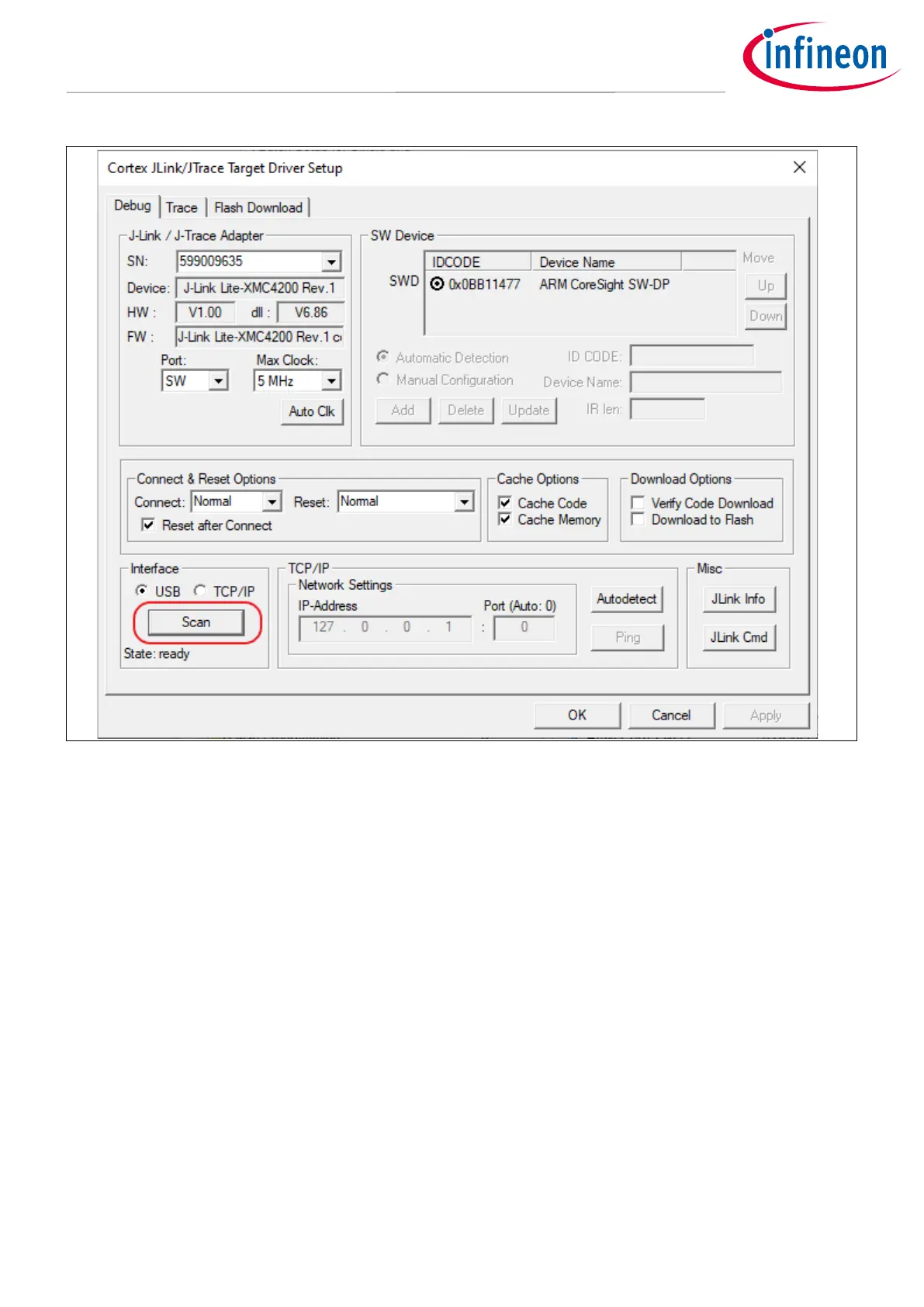Toggle the Cache Memory checkbox
The height and width of the screenshot is (1307, 924).
pos(505,519)
